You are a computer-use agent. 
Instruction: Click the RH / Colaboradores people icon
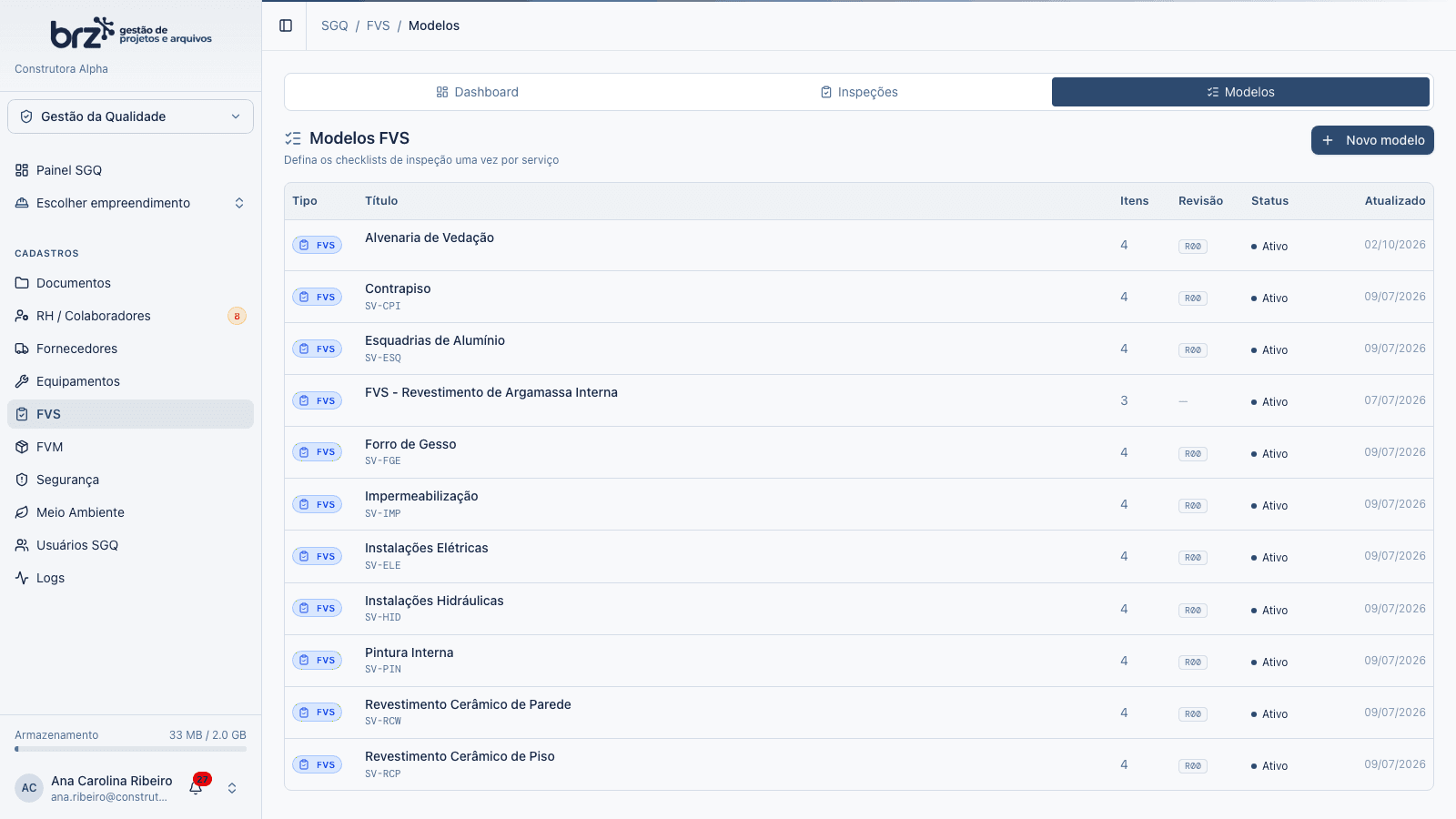22,316
